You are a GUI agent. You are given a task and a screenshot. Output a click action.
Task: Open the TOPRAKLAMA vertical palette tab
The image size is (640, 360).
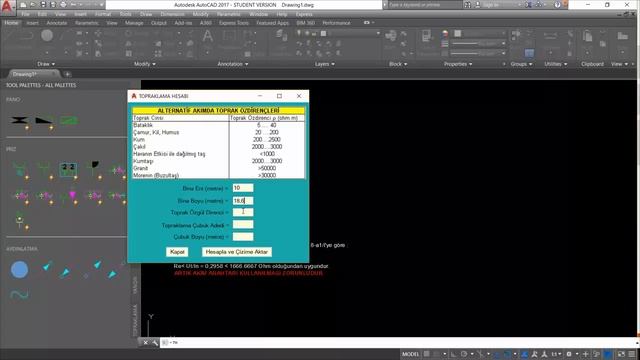click(x=136, y=320)
